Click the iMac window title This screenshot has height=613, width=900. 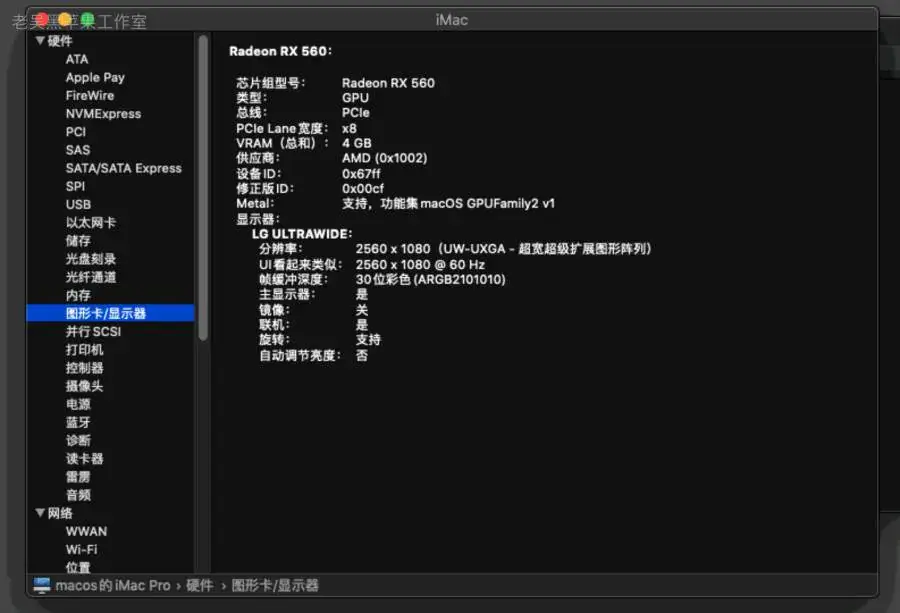click(x=452, y=20)
